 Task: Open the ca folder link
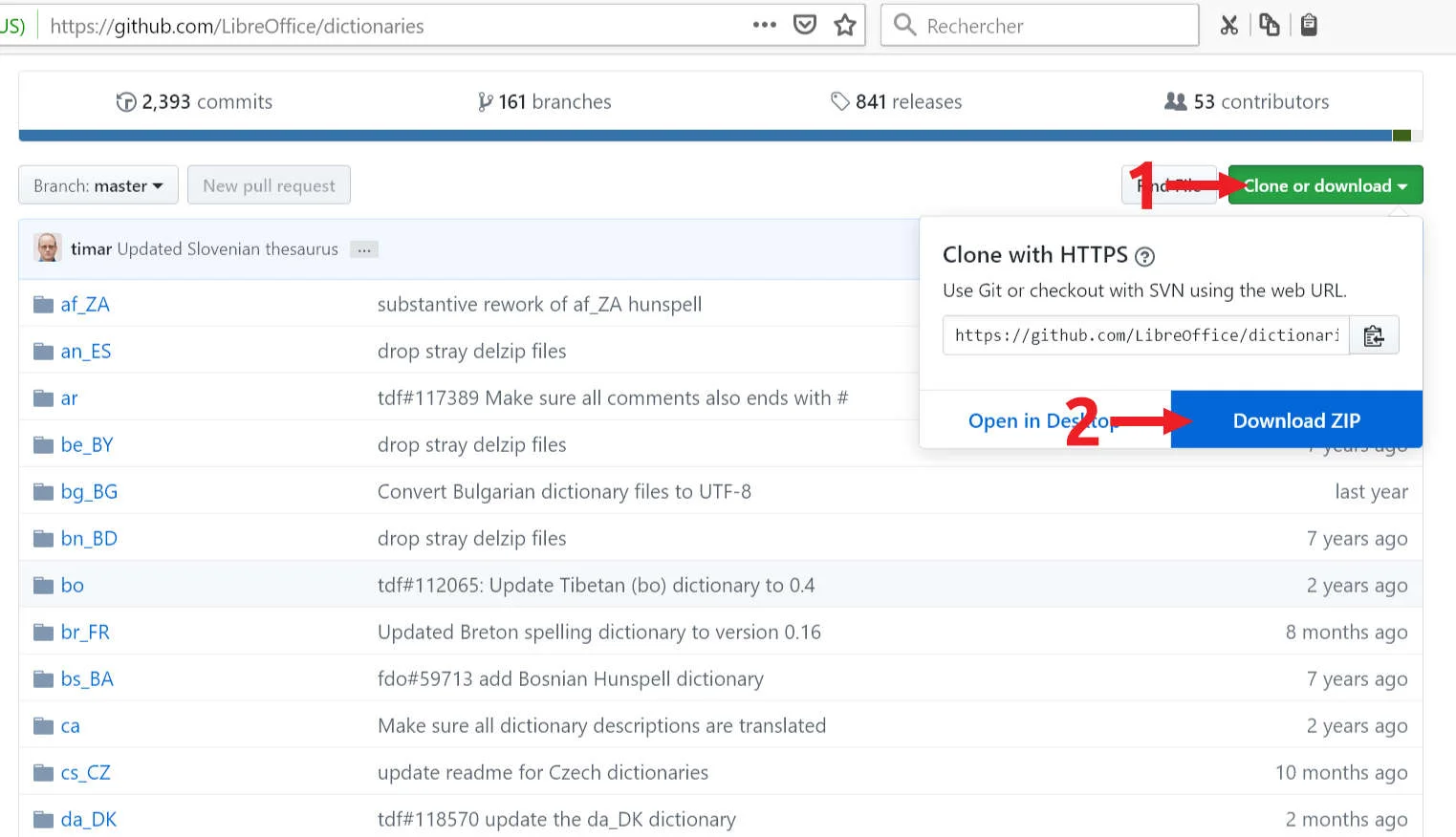coord(70,726)
